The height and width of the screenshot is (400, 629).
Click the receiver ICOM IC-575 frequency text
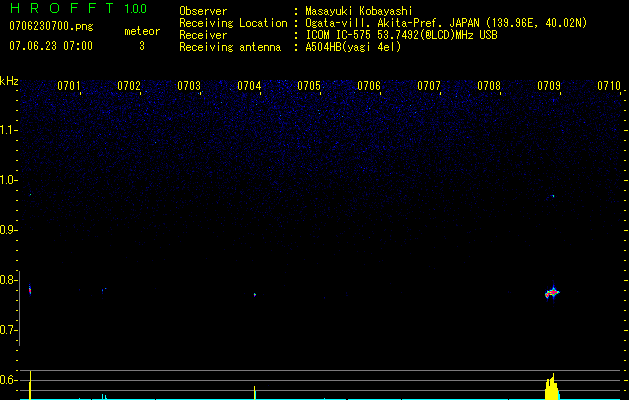(401, 35)
